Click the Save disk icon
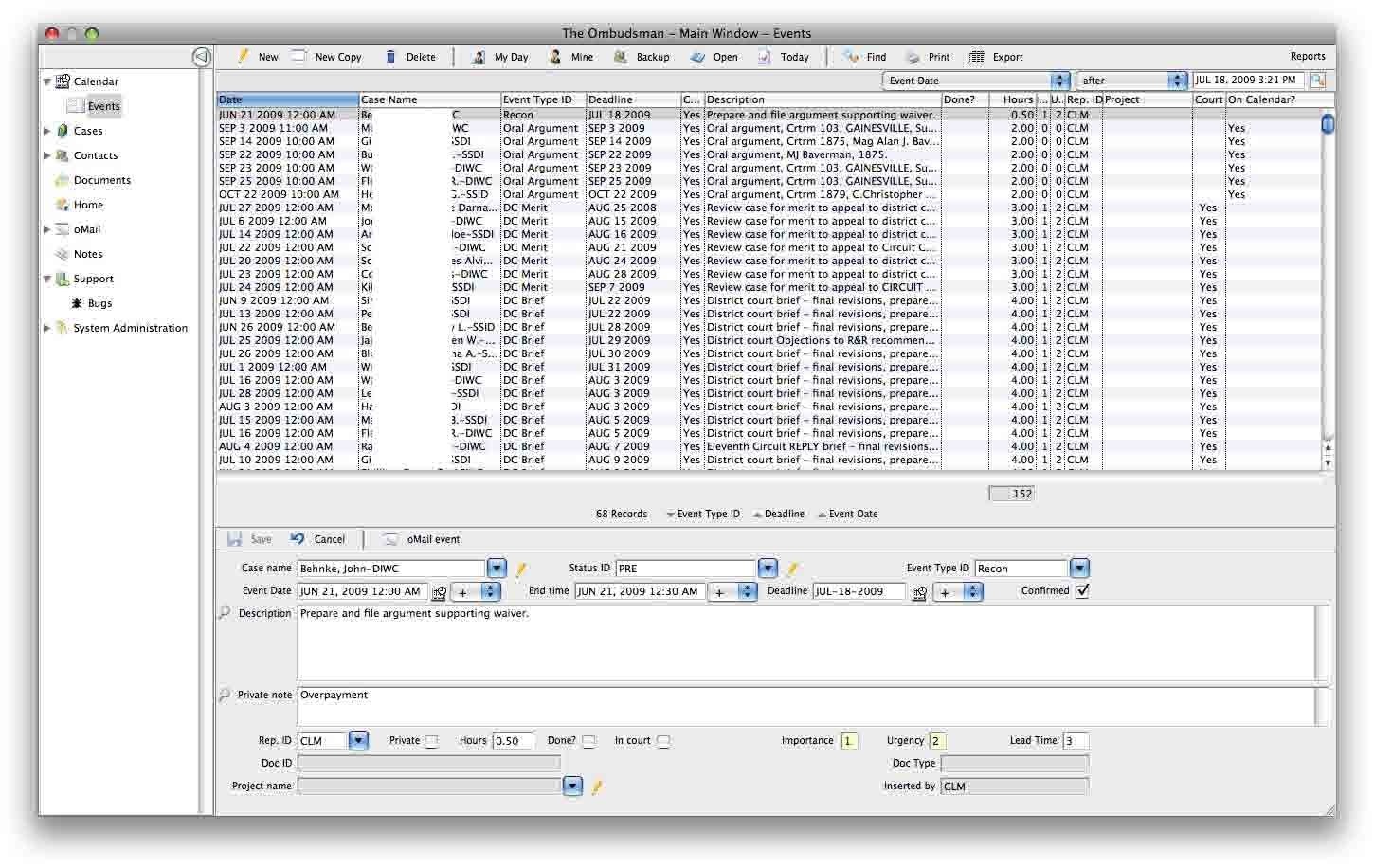1374x868 pixels. tap(234, 539)
